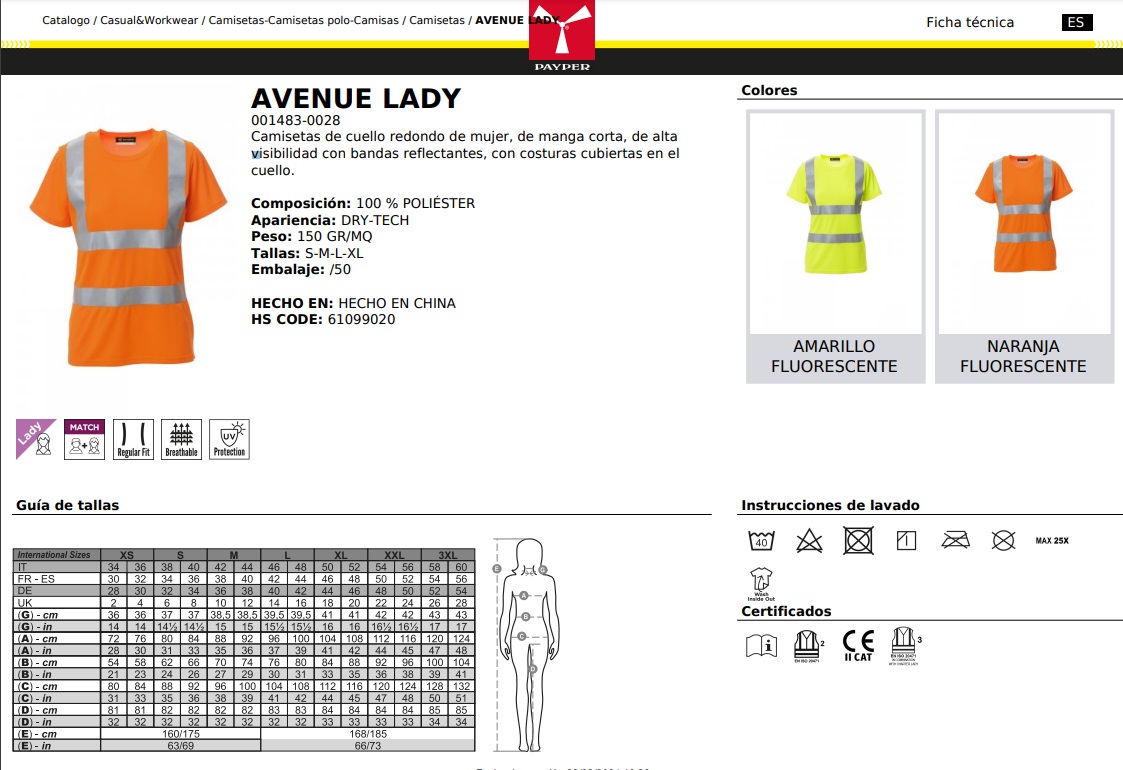Open Camisetas-Camisetas polo-Camisas breadcrumb
The height and width of the screenshot is (770, 1123).
[x=303, y=20]
